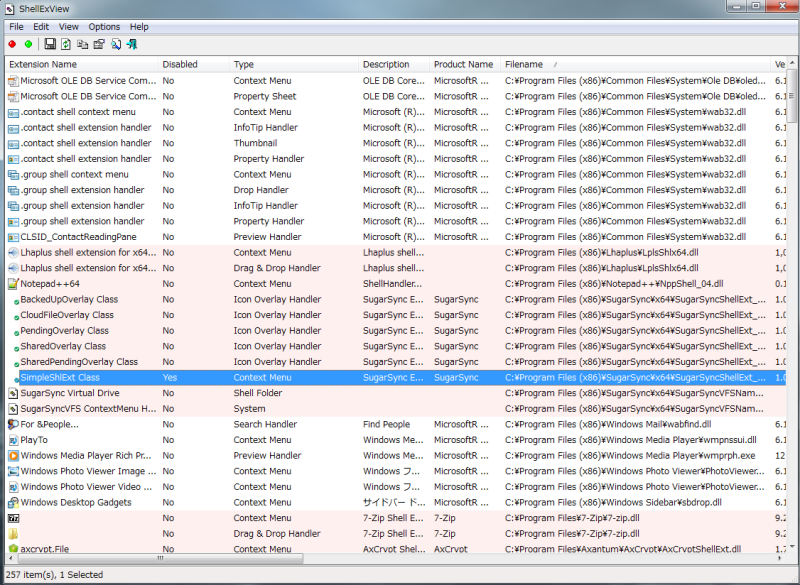Click the first Lhaplus shell extension icon
Screen dimensions: 800x585
click(x=13, y=252)
